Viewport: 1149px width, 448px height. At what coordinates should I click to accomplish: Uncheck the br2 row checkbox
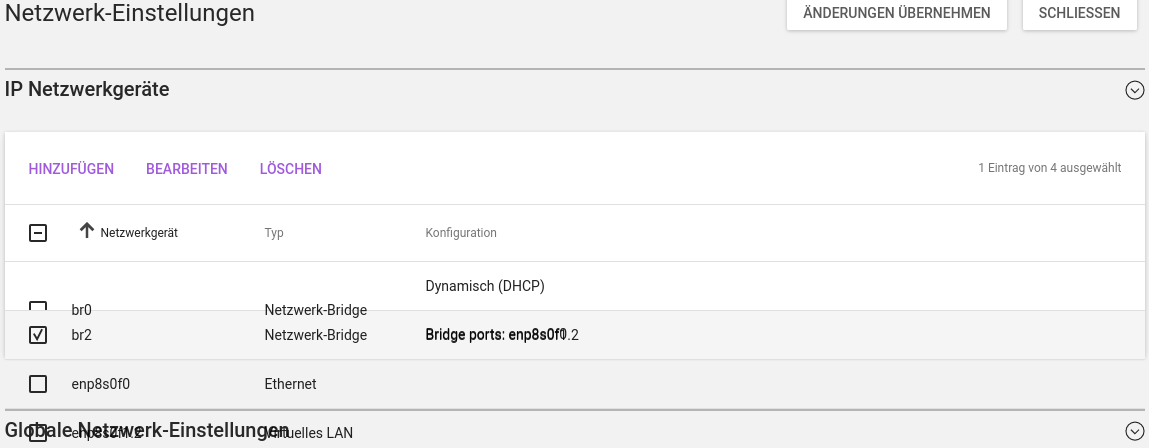(38, 335)
